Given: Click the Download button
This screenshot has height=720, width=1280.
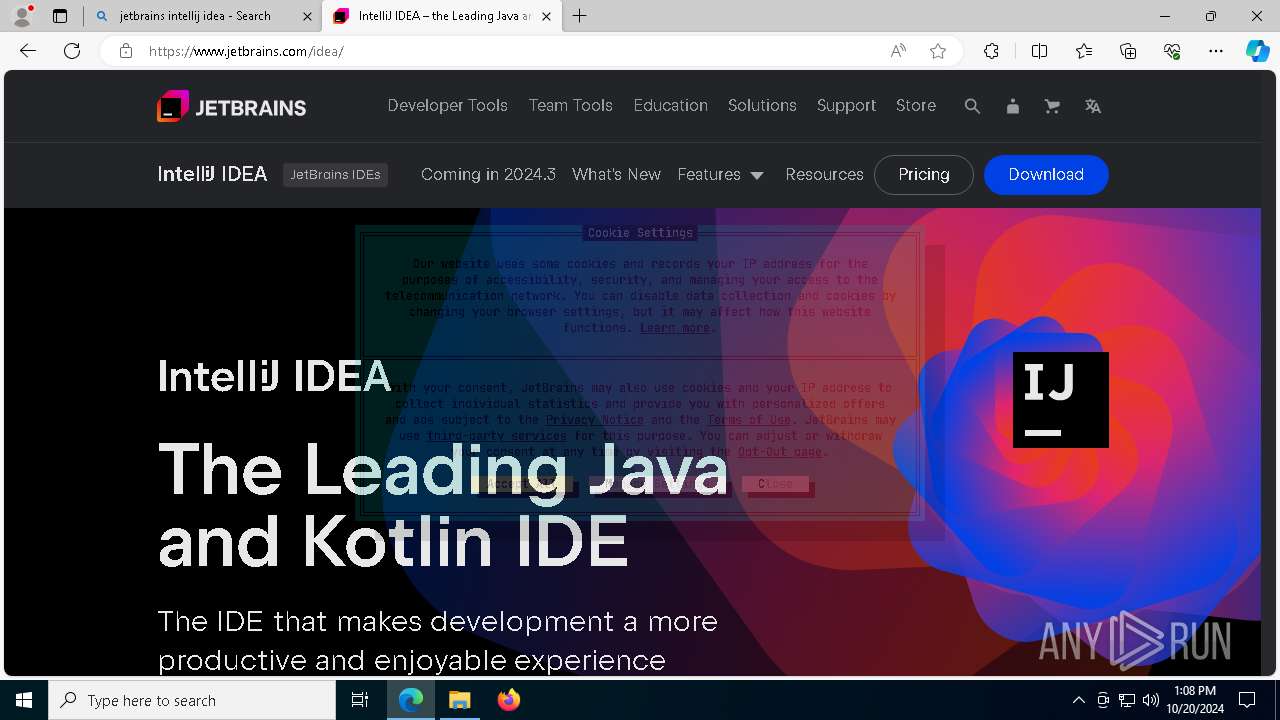Looking at the screenshot, I should (x=1046, y=175).
